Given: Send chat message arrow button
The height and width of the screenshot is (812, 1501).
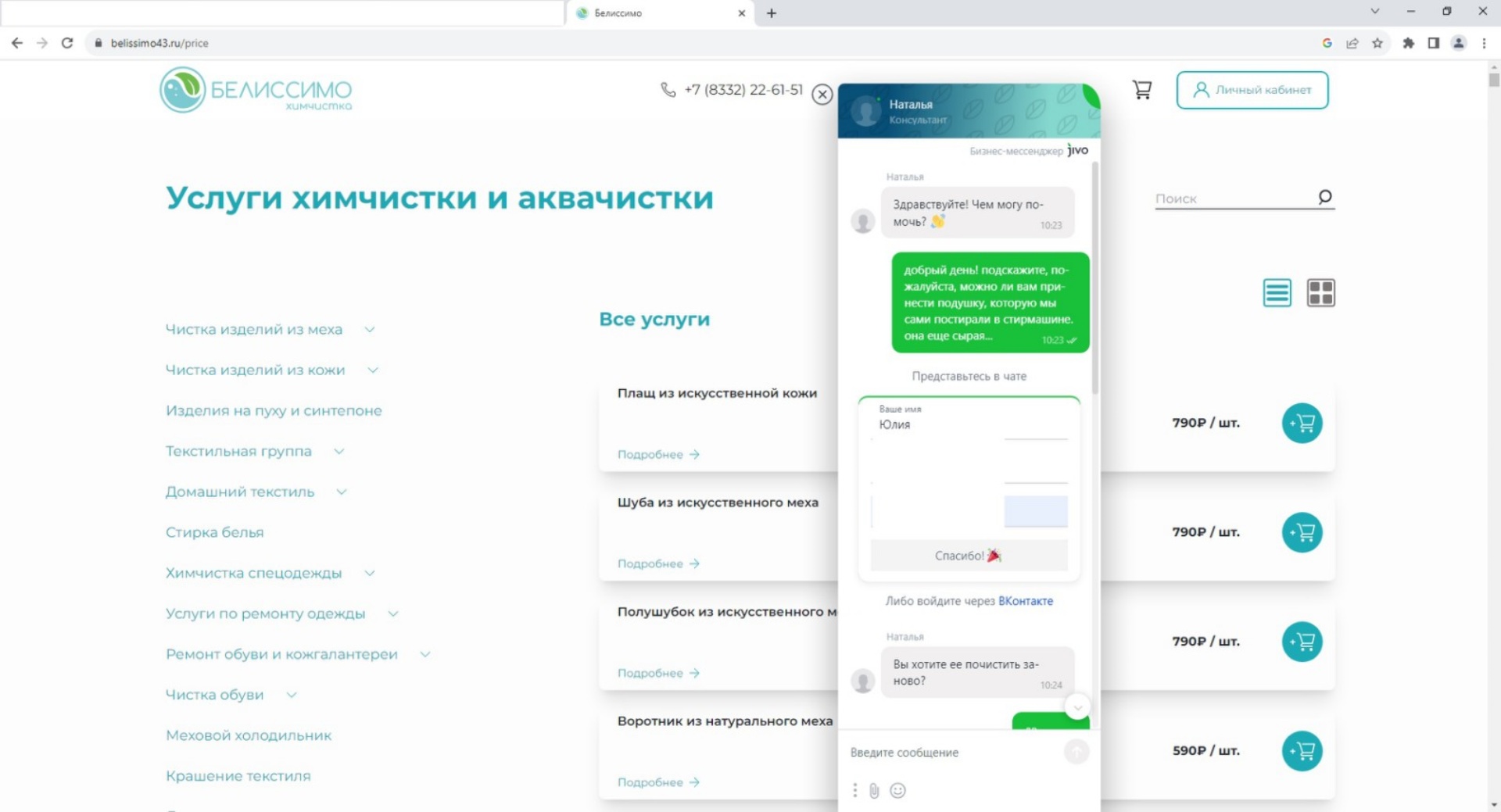Looking at the screenshot, I should click(x=1076, y=752).
